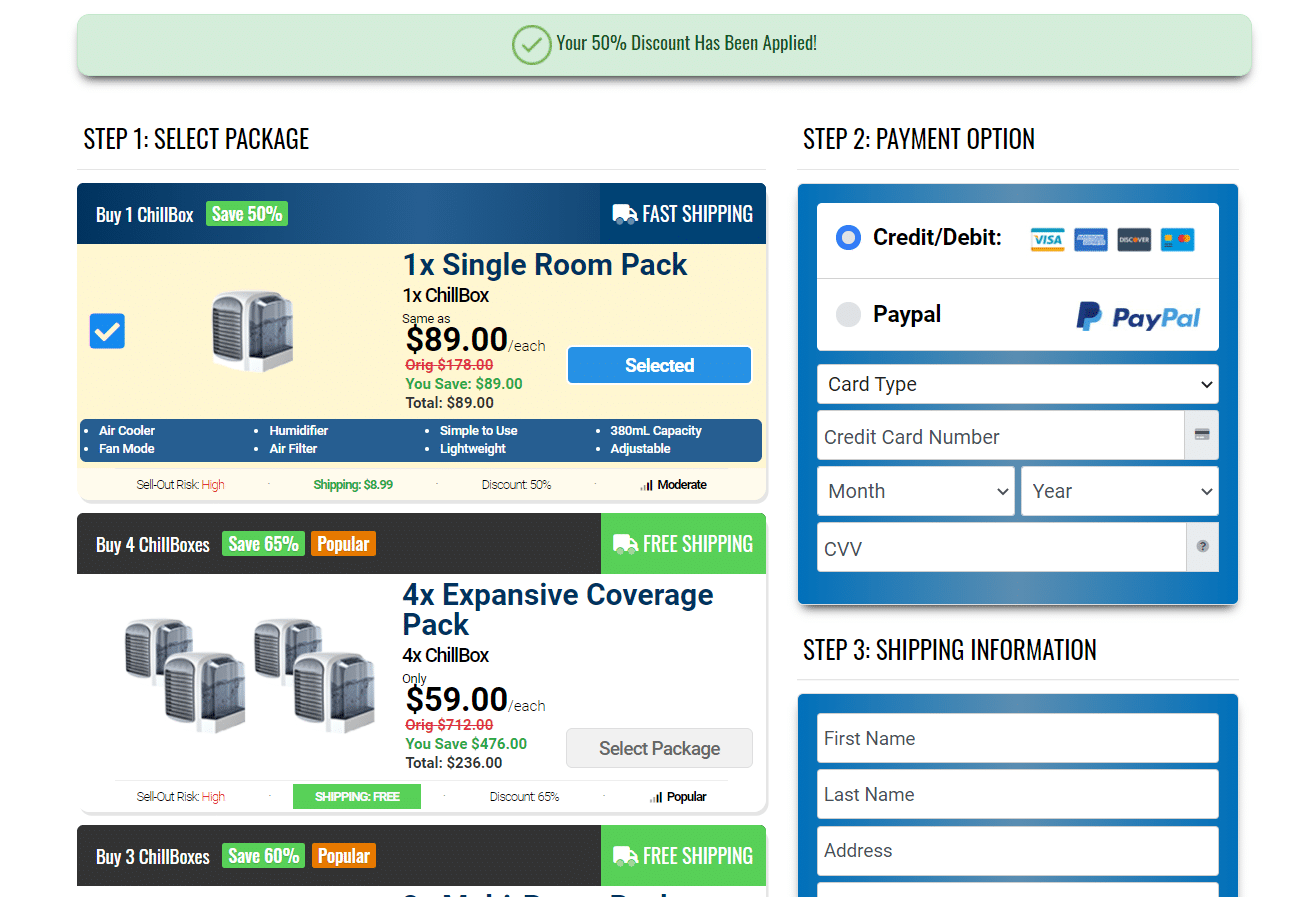
Task: Click the 'Humidifier' feature text
Action: click(299, 431)
